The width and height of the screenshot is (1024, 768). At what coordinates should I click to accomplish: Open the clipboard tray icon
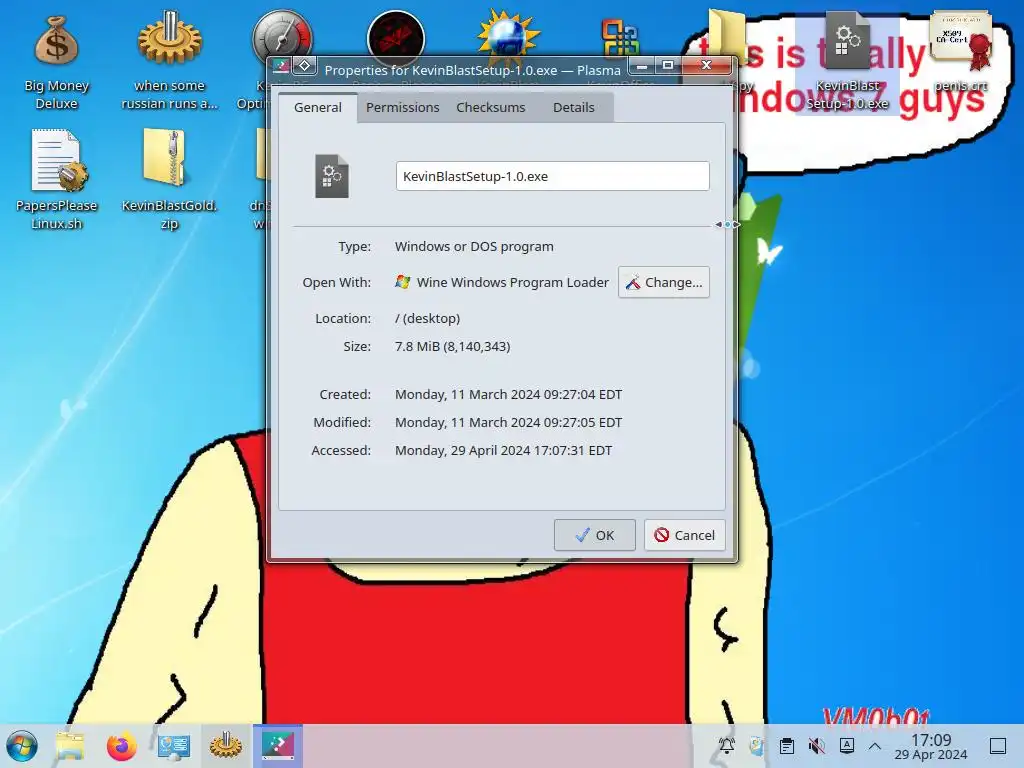pyautogui.click(x=787, y=746)
